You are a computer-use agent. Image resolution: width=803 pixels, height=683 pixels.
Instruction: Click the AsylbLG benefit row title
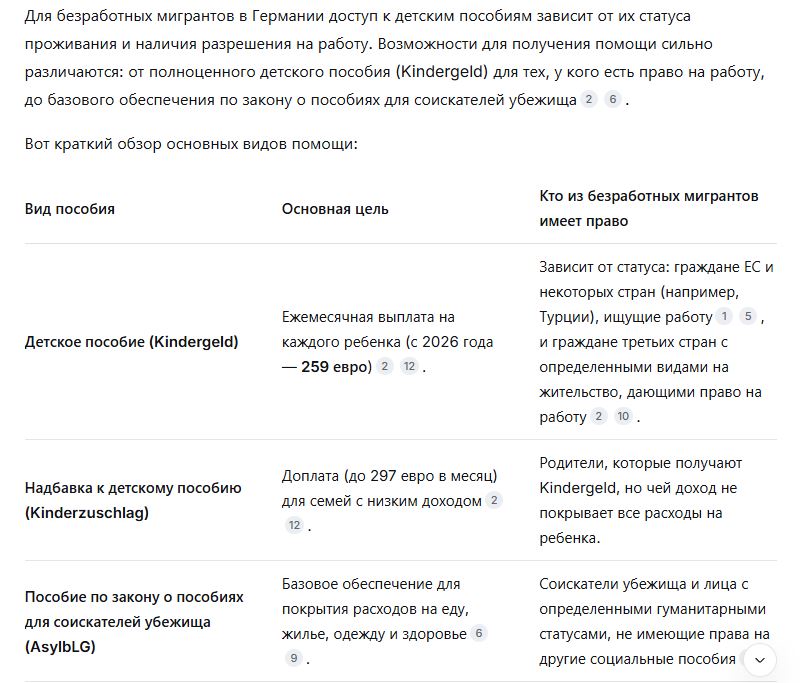point(134,622)
